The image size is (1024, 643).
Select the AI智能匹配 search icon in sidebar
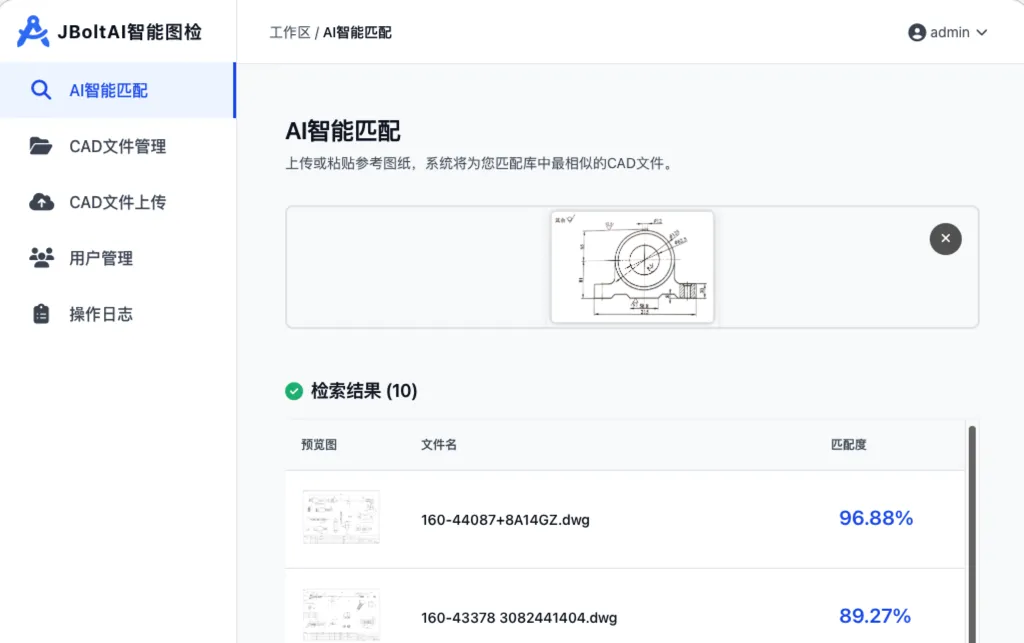pyautogui.click(x=41, y=89)
